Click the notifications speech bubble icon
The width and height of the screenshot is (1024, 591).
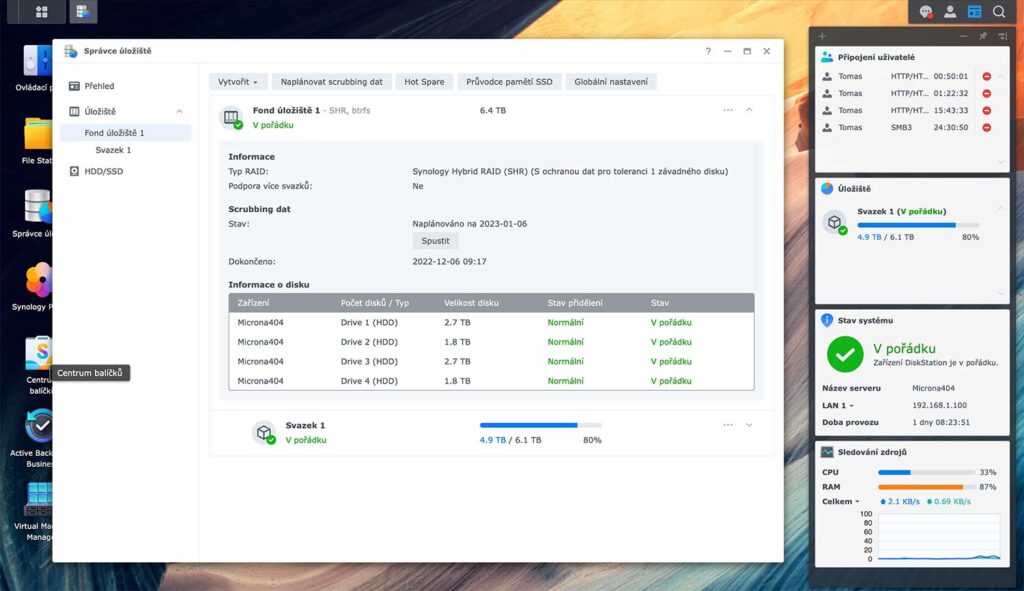pos(925,12)
